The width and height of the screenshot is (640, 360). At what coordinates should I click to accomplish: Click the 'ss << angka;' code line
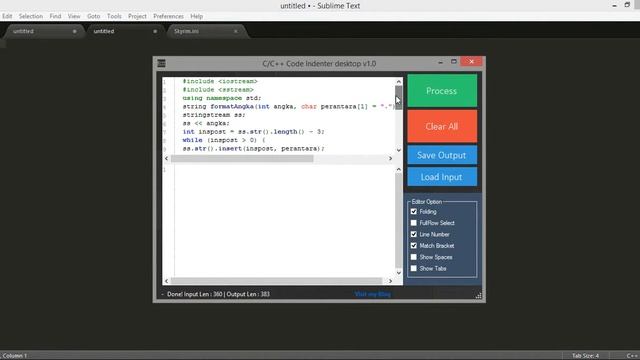tap(206, 123)
